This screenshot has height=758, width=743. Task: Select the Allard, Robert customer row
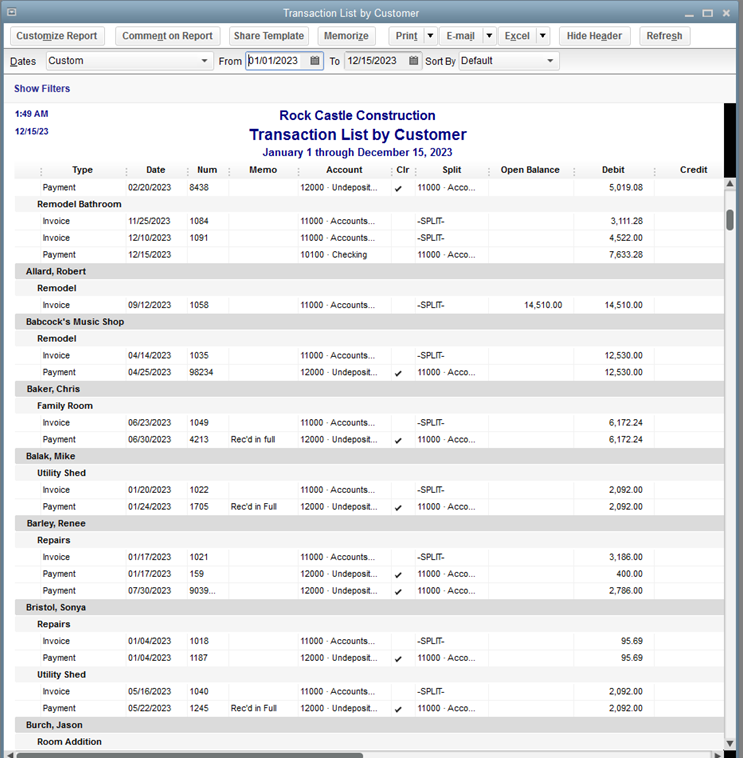click(369, 271)
